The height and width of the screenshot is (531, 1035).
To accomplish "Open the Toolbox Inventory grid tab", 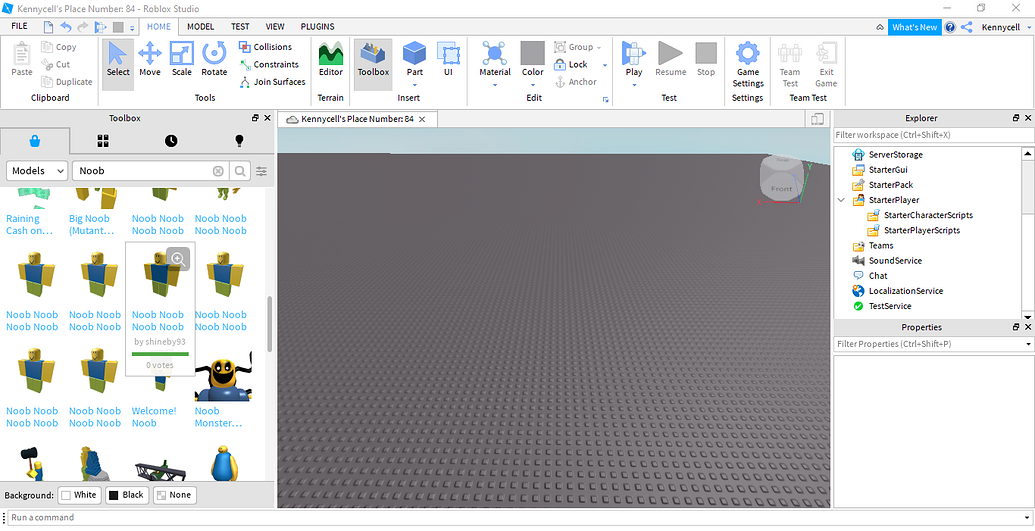I will [x=103, y=141].
